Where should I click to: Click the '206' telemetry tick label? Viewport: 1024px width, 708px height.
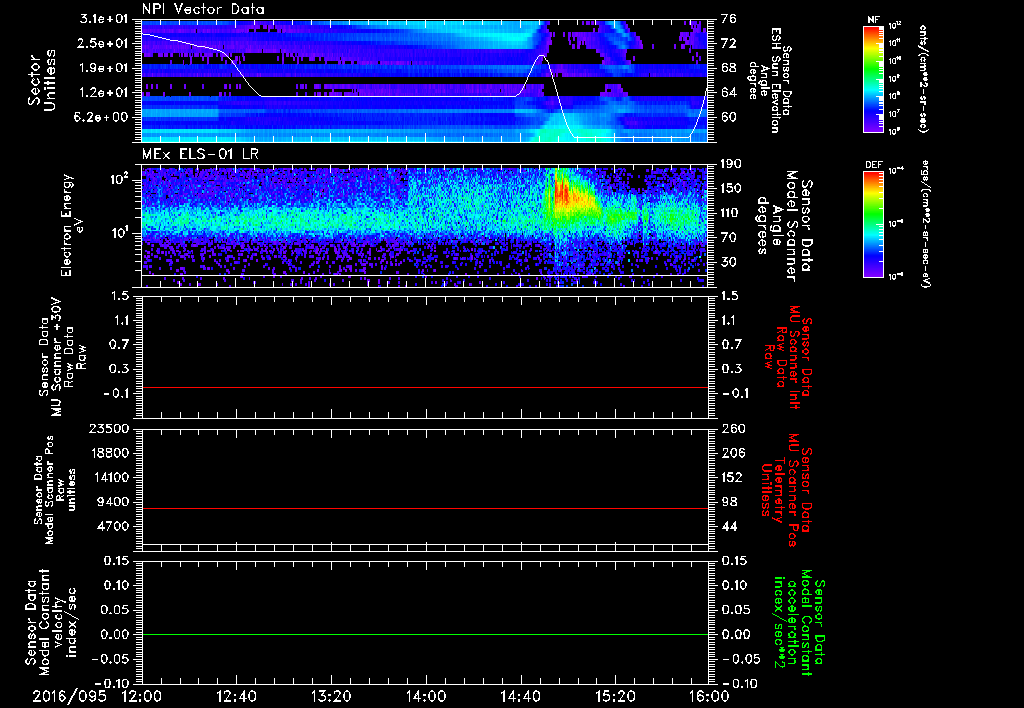click(x=732, y=453)
